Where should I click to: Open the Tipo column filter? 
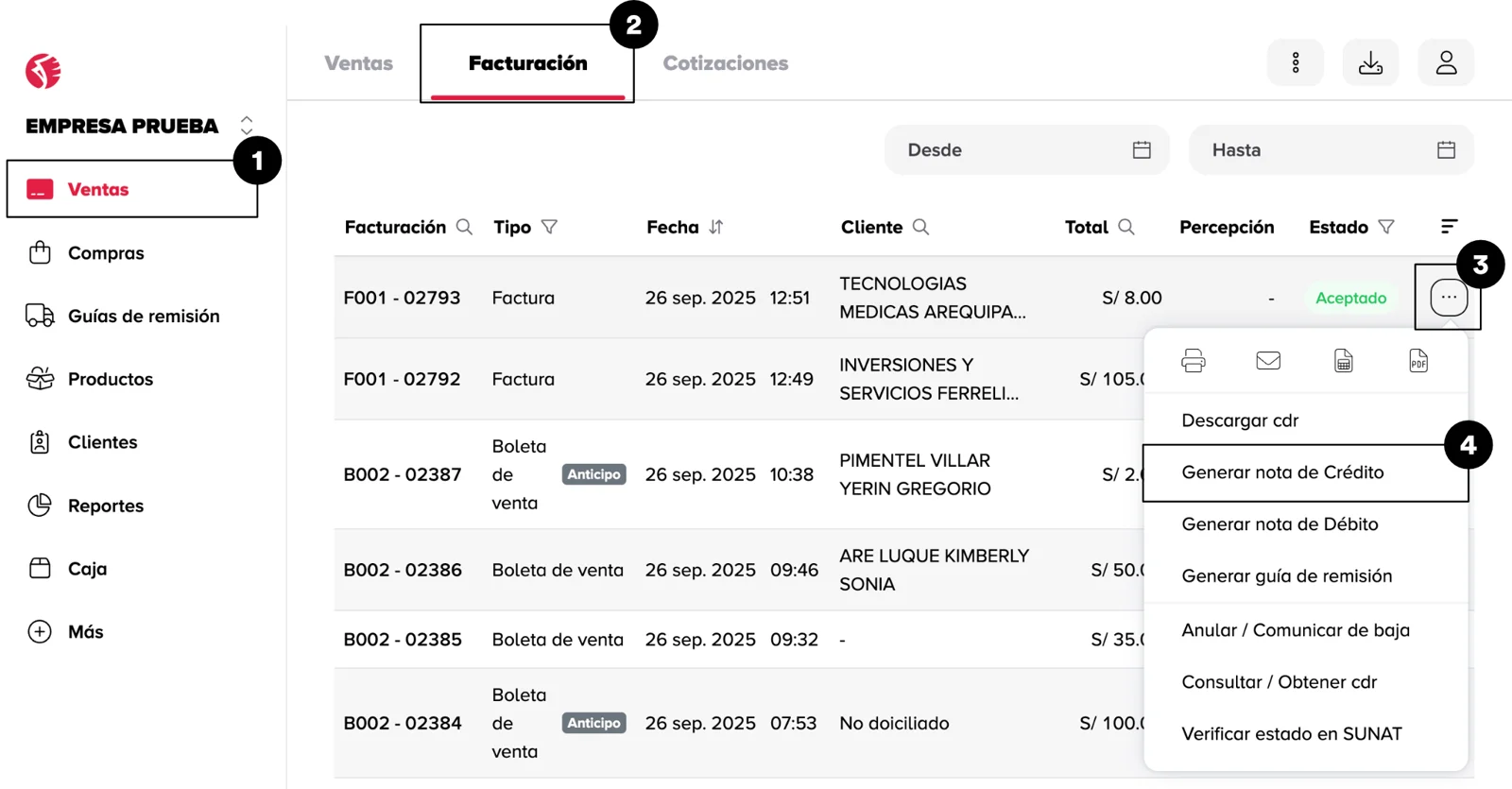pyautogui.click(x=549, y=227)
